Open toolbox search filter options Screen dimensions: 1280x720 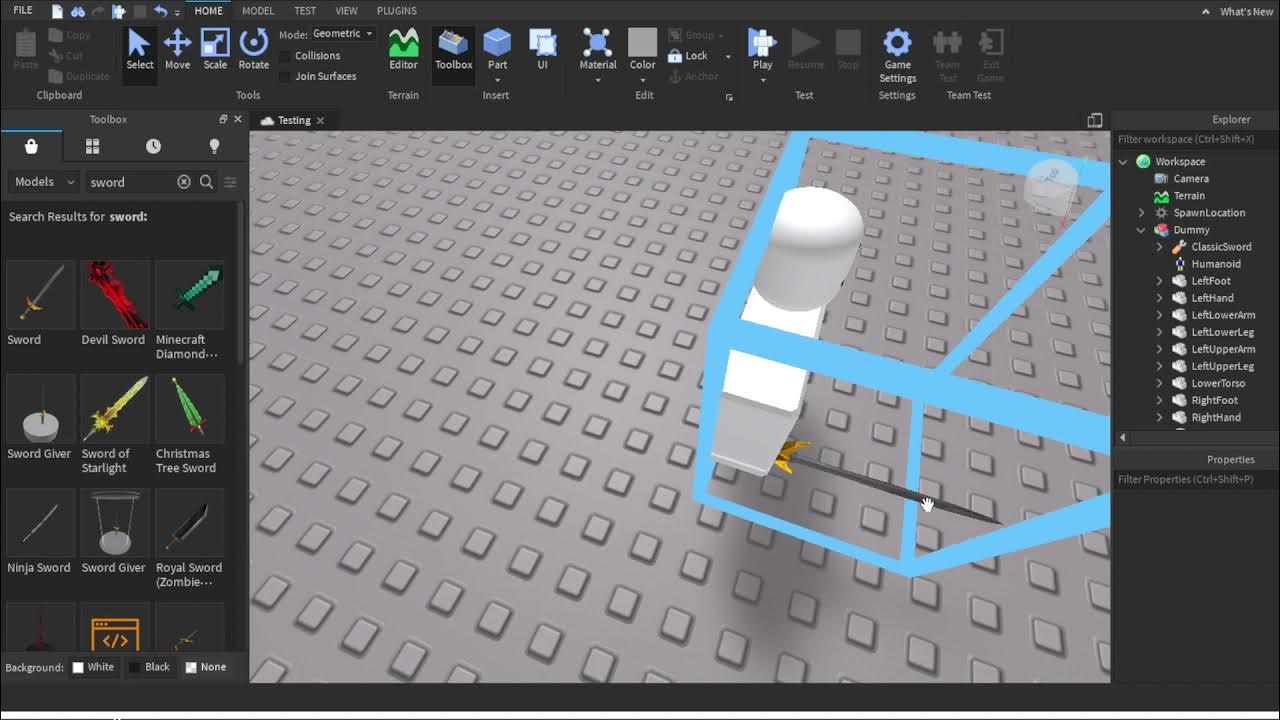[x=230, y=182]
